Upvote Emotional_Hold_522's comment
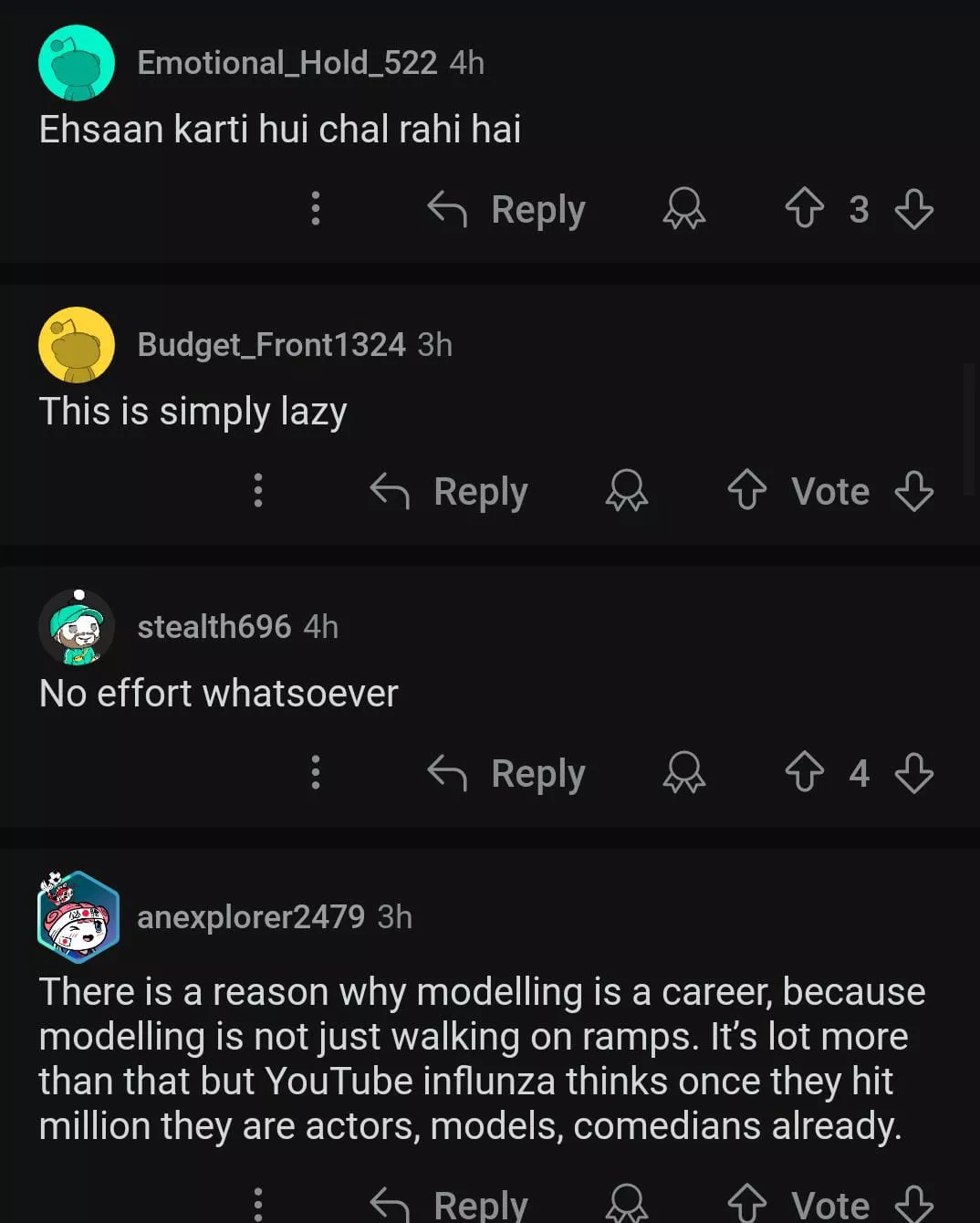Screen dimensions: 980x1223 804,208
